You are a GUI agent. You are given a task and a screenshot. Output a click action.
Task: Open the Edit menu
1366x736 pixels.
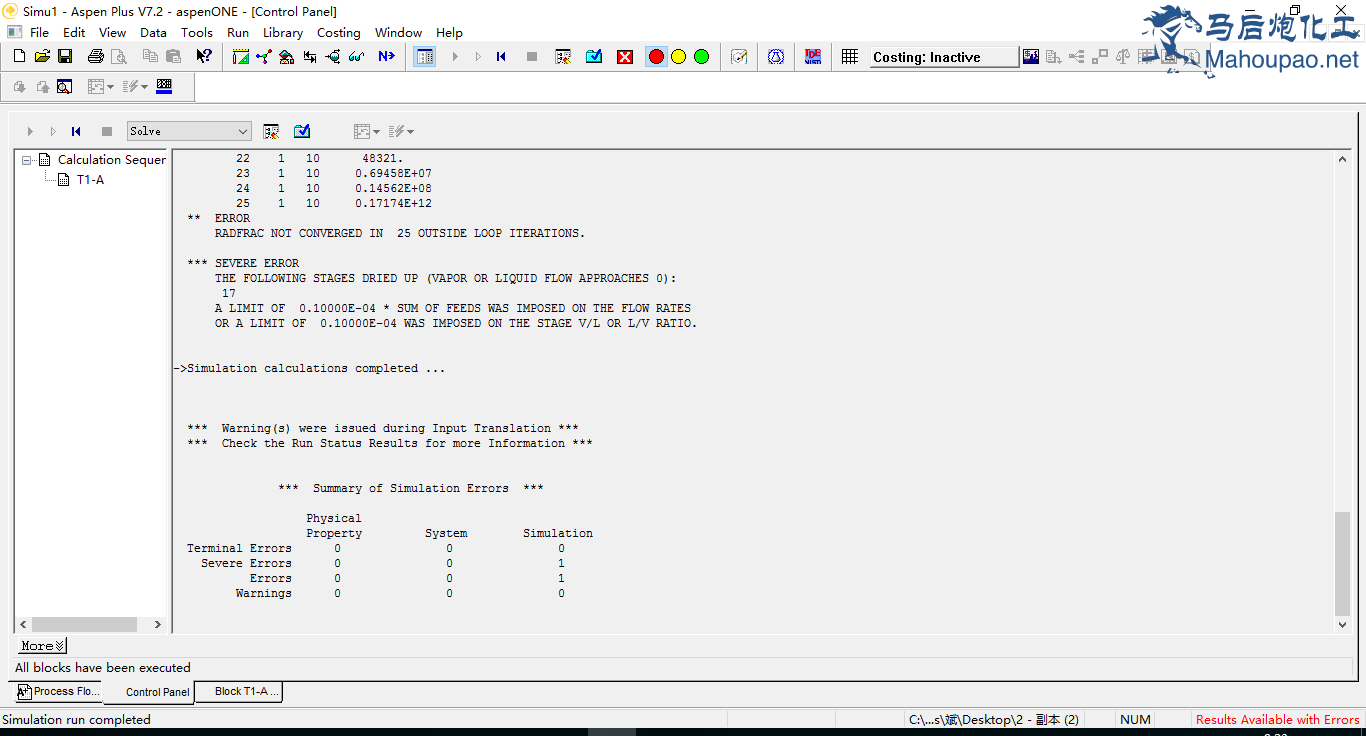tap(74, 32)
